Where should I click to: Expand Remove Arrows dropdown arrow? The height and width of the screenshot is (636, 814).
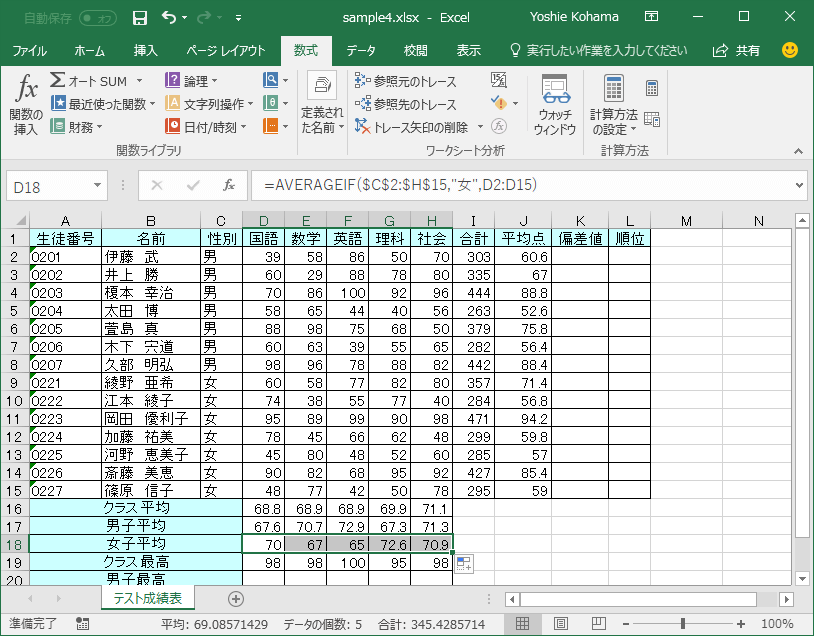[480, 126]
